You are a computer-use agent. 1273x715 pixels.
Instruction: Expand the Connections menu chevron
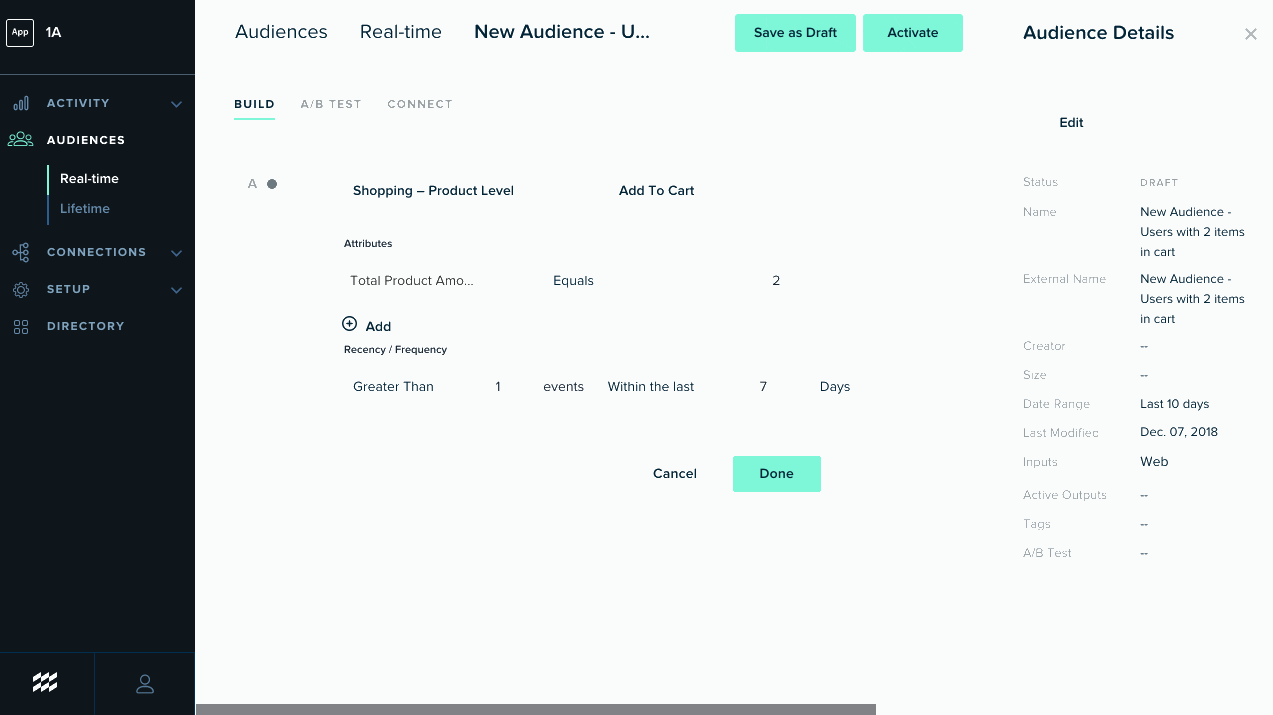(x=176, y=253)
